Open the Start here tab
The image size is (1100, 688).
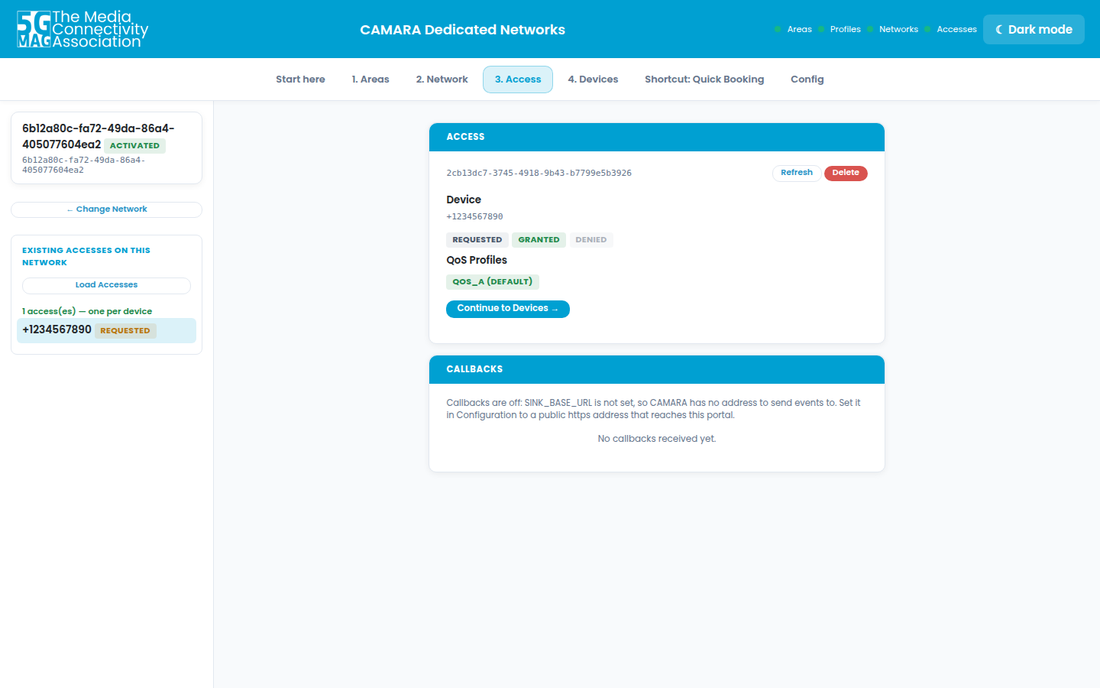coord(300,79)
